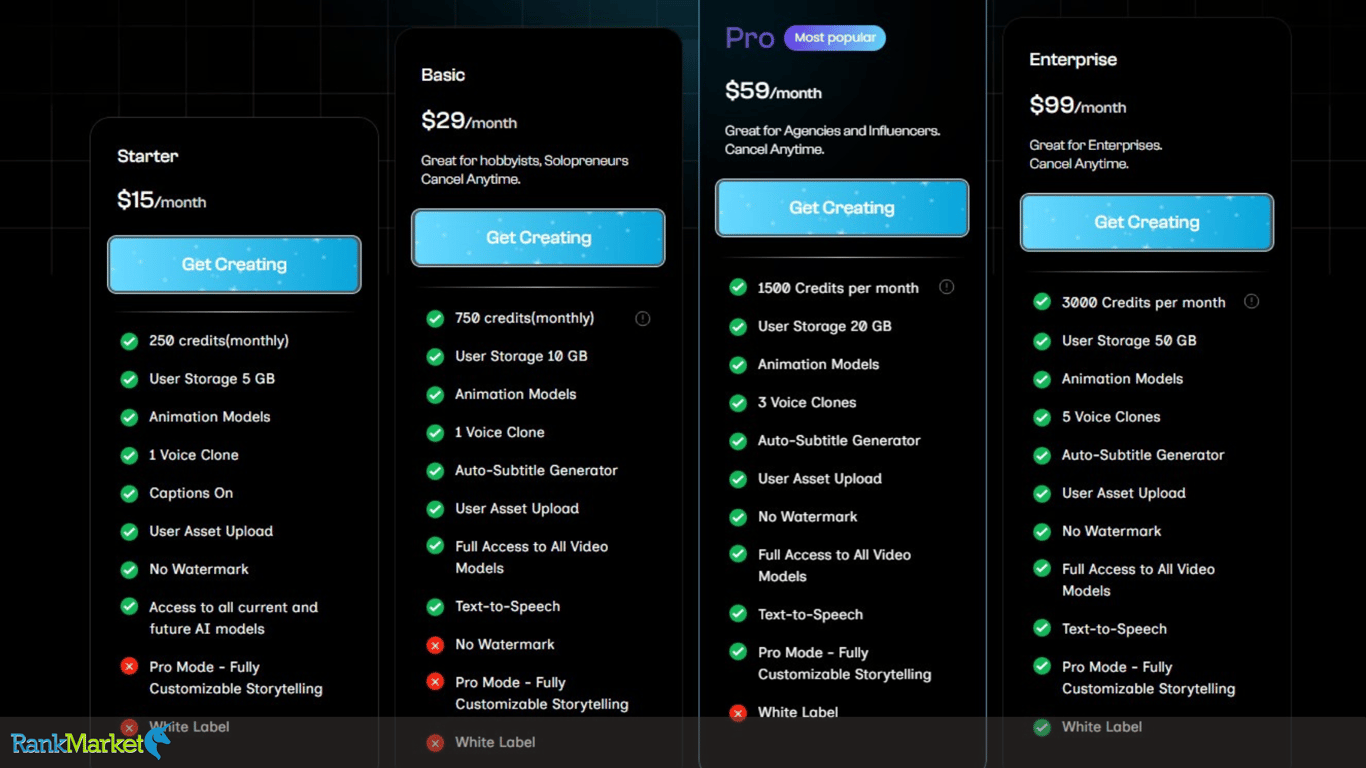Click red cross beside Basic Pro Mode
The image size is (1366, 768).
(435, 682)
